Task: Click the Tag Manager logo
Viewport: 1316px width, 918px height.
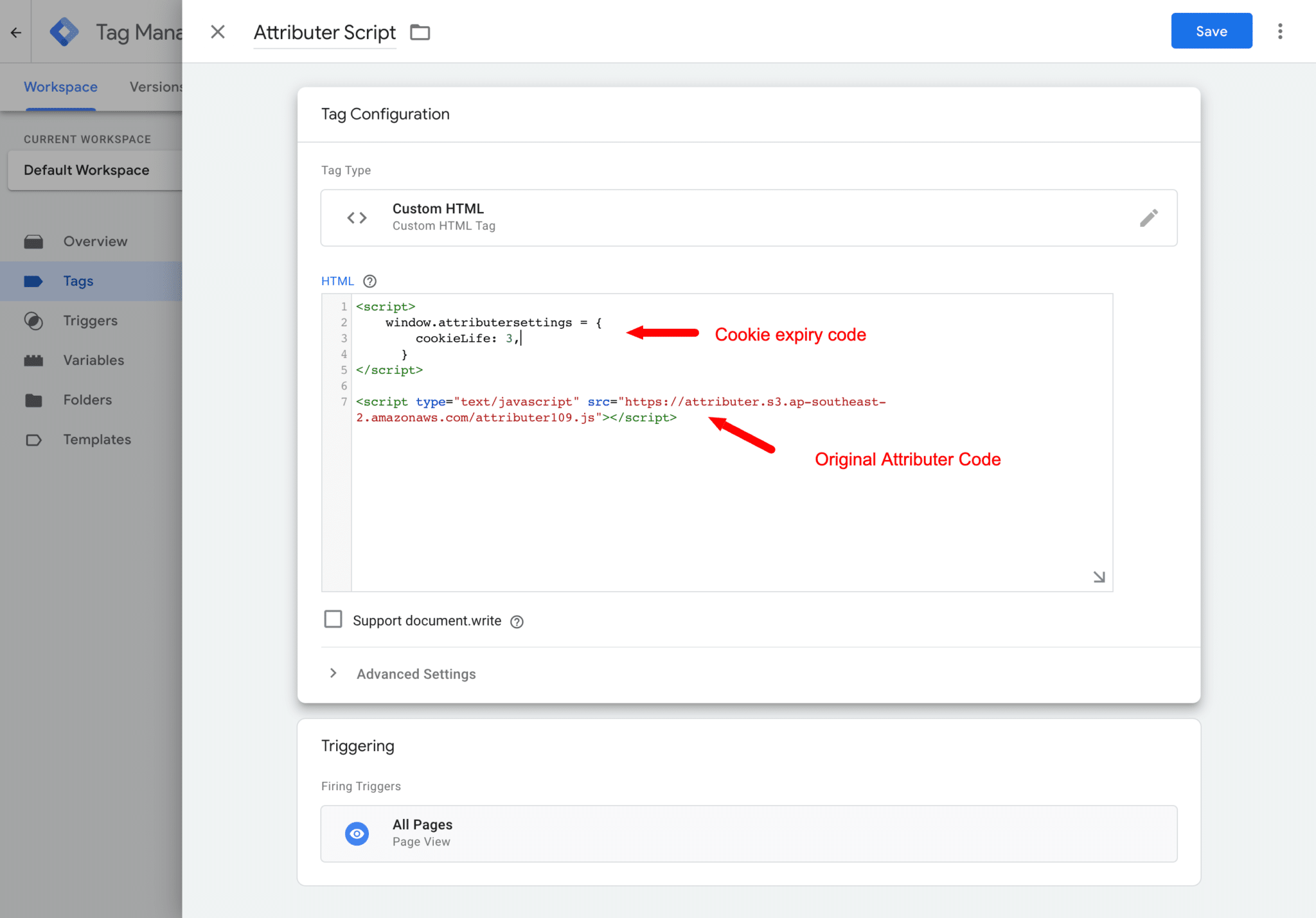Action: pos(63,30)
